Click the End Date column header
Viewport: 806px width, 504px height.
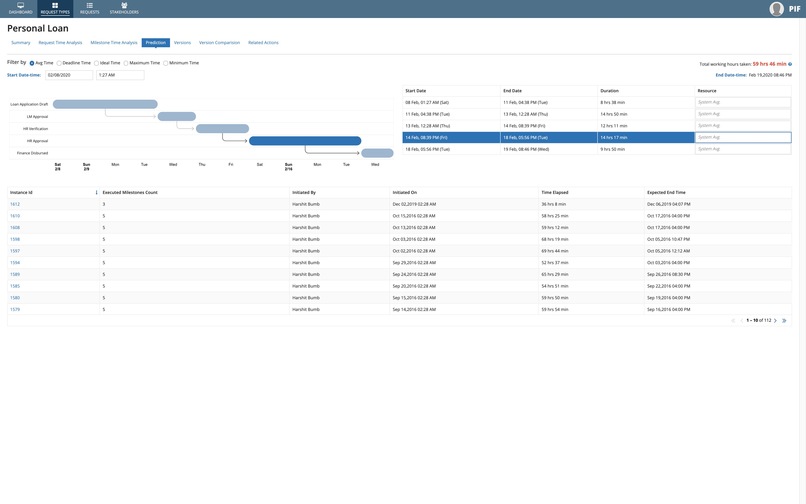[512, 91]
